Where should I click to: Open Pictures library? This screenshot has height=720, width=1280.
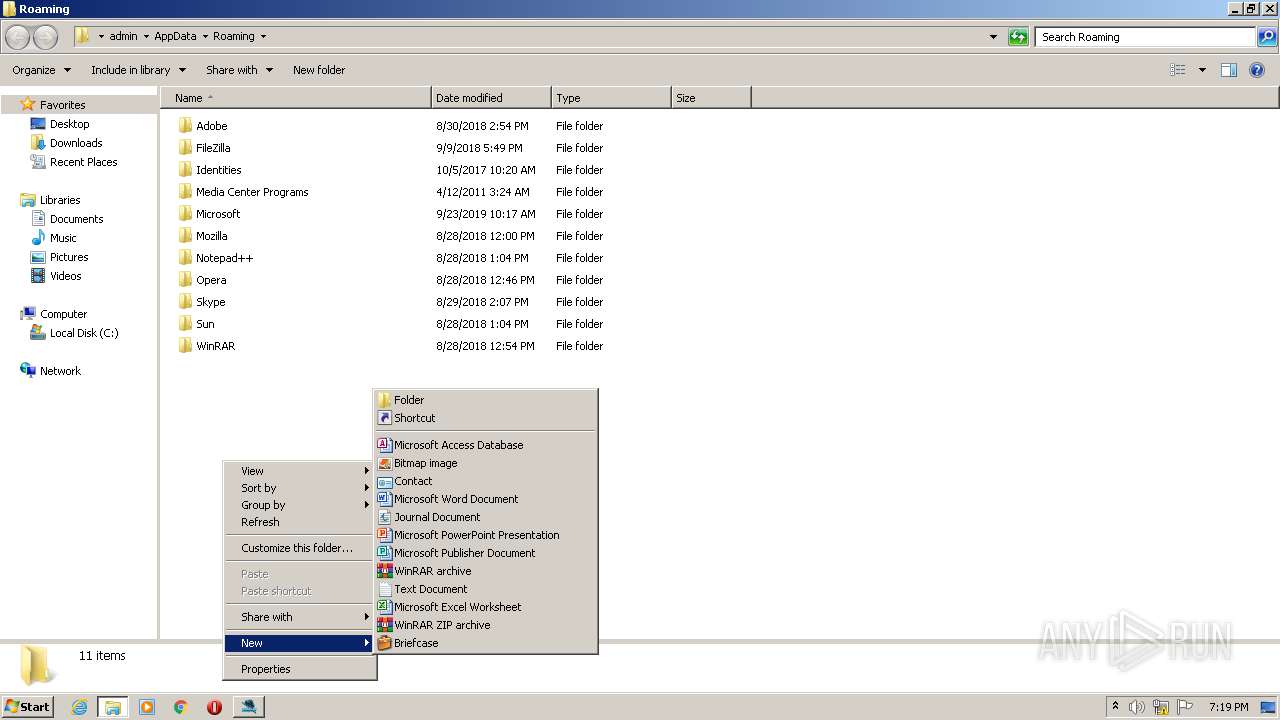[x=69, y=257]
